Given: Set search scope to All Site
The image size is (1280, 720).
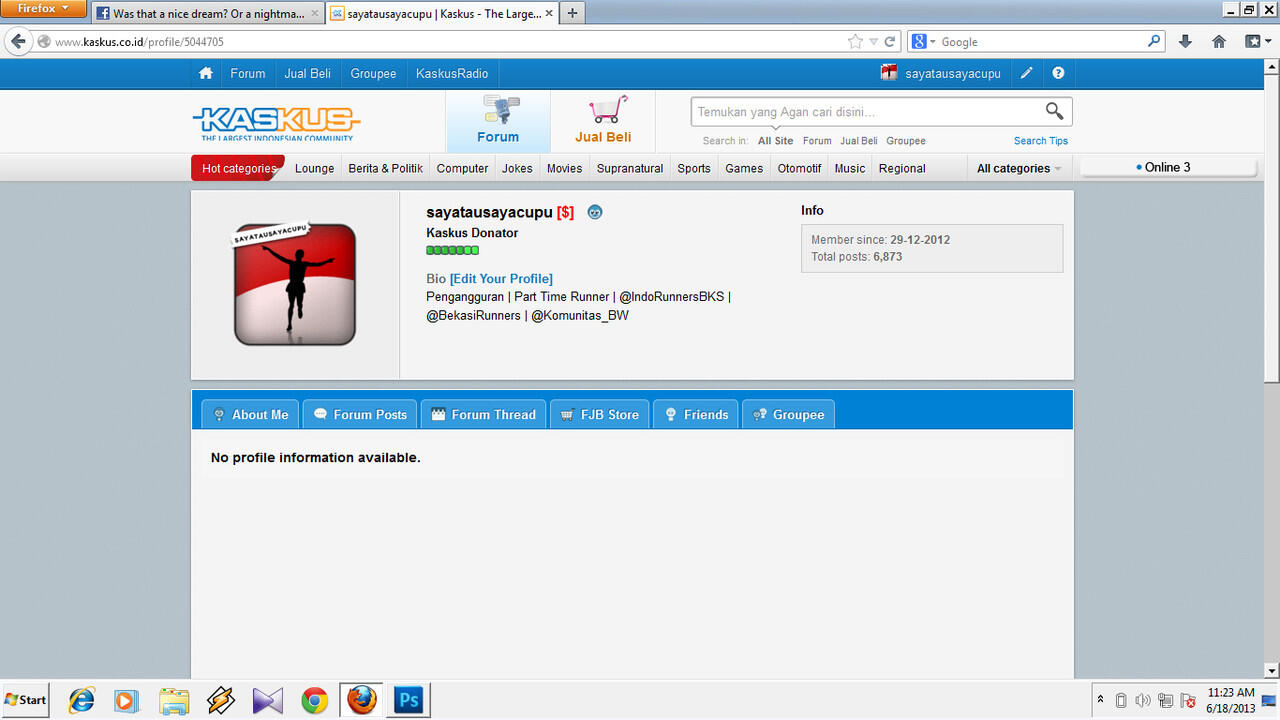Looking at the screenshot, I should (x=775, y=141).
